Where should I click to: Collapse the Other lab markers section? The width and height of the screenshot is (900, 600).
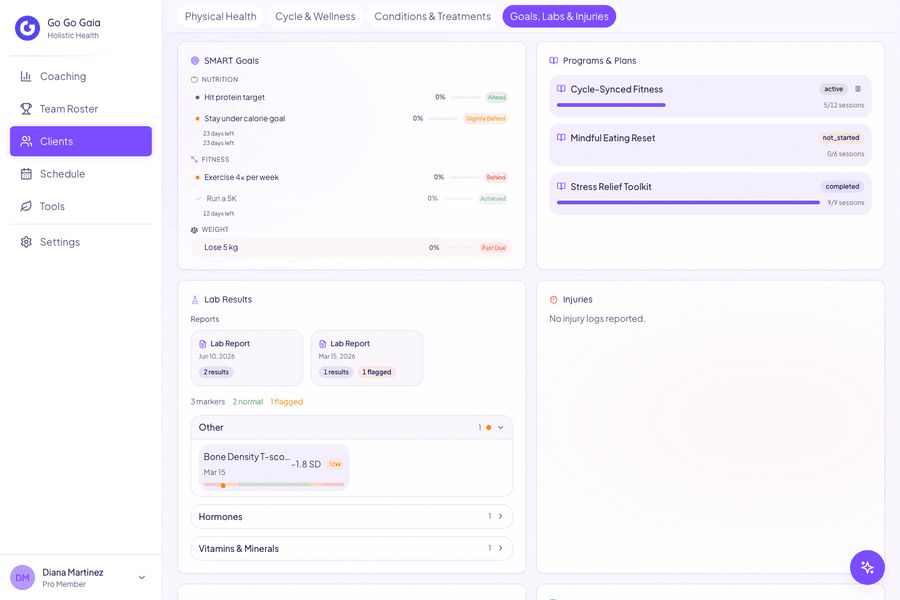(501, 427)
